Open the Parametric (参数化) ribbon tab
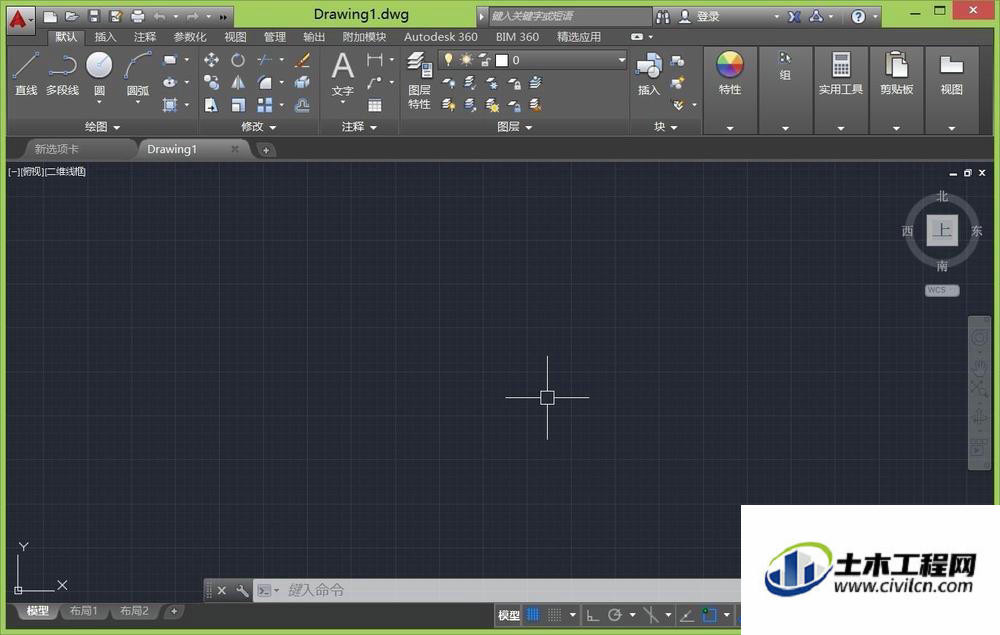The height and width of the screenshot is (635, 1000). click(x=190, y=37)
